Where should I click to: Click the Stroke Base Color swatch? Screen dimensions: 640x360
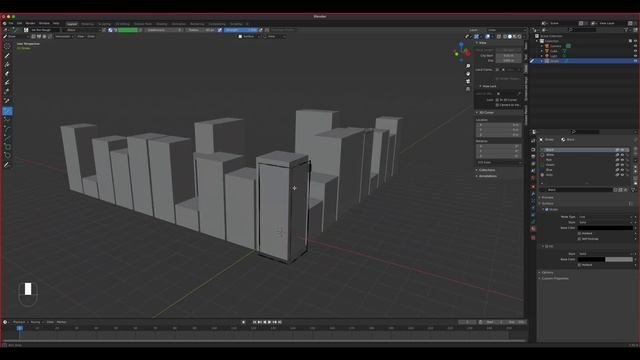coord(605,228)
